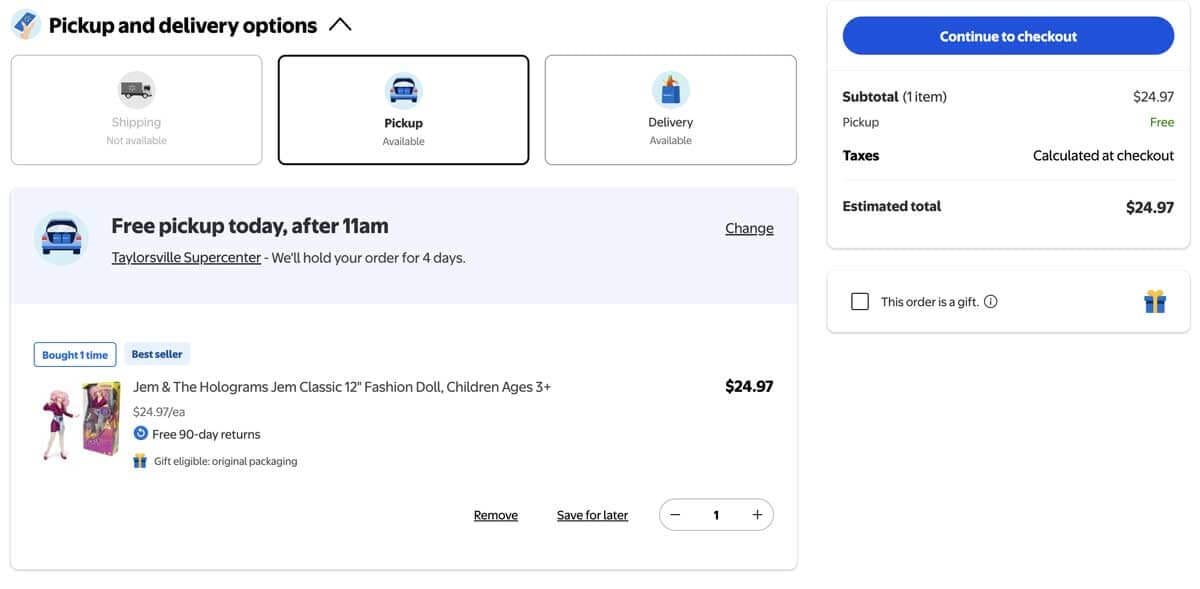Click the delivery bag icon
The width and height of the screenshot is (1200, 589).
point(670,90)
